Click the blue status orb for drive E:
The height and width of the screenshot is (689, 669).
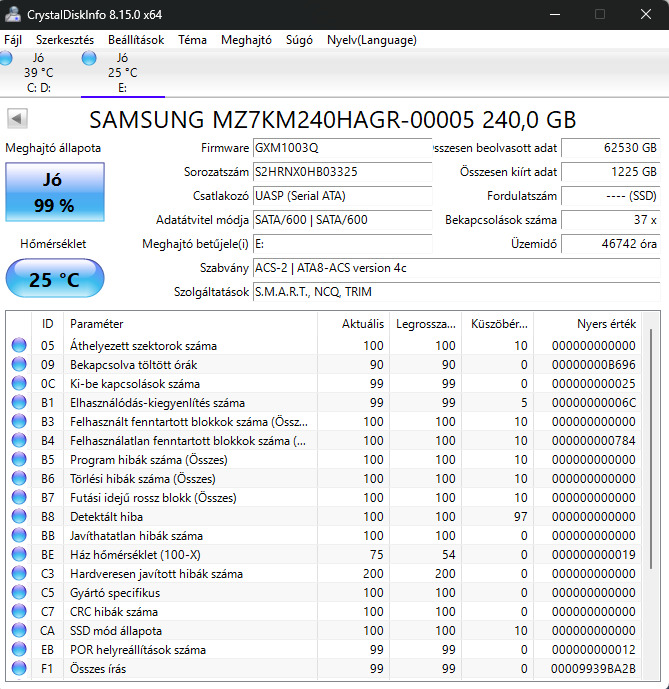pyautogui.click(x=89, y=58)
